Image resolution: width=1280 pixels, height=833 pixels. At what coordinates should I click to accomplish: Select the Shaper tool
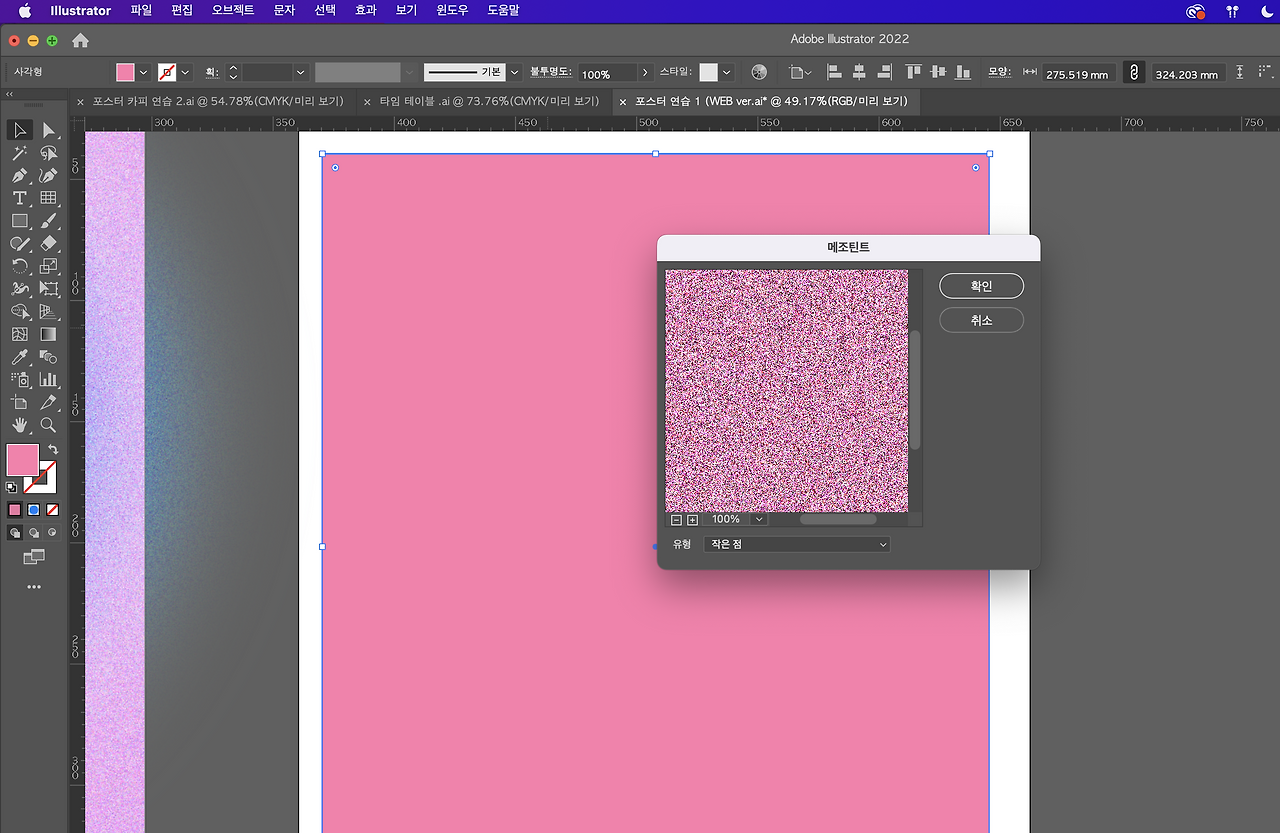[x=19, y=243]
